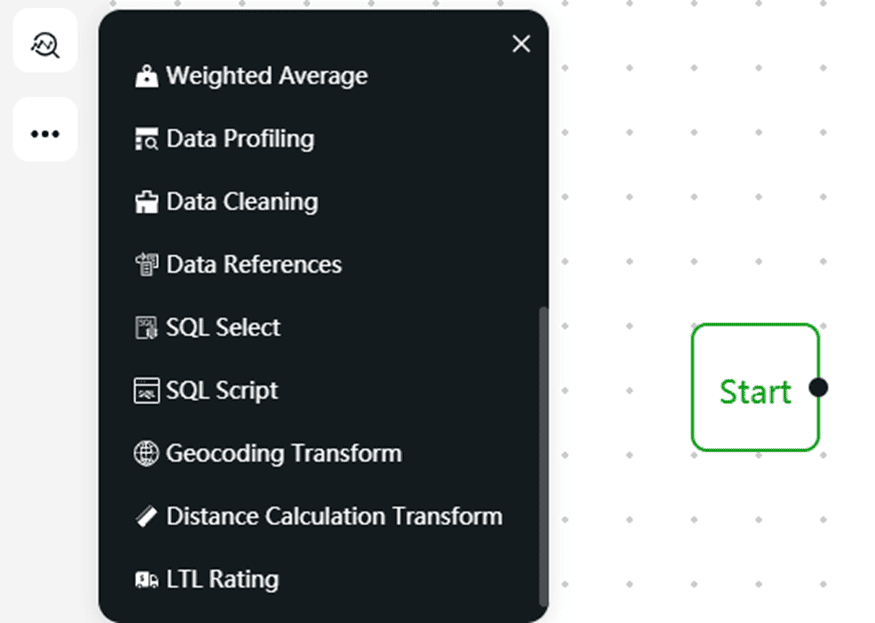
Task: Click the Weighted Average weight icon
Action: point(146,77)
